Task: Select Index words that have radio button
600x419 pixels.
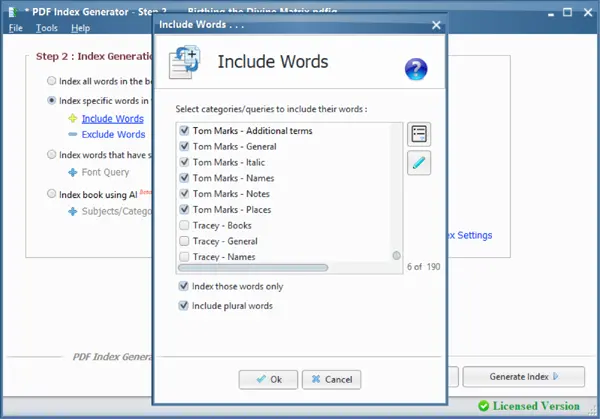Action: pyautogui.click(x=51, y=155)
